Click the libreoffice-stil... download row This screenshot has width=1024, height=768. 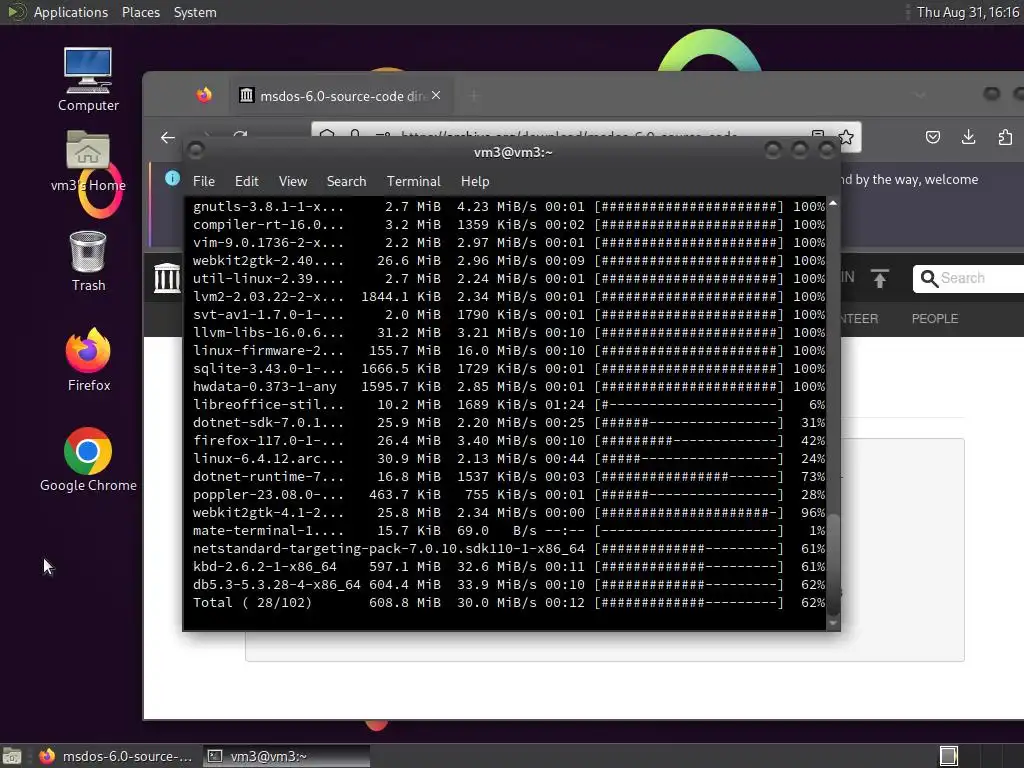coord(508,405)
